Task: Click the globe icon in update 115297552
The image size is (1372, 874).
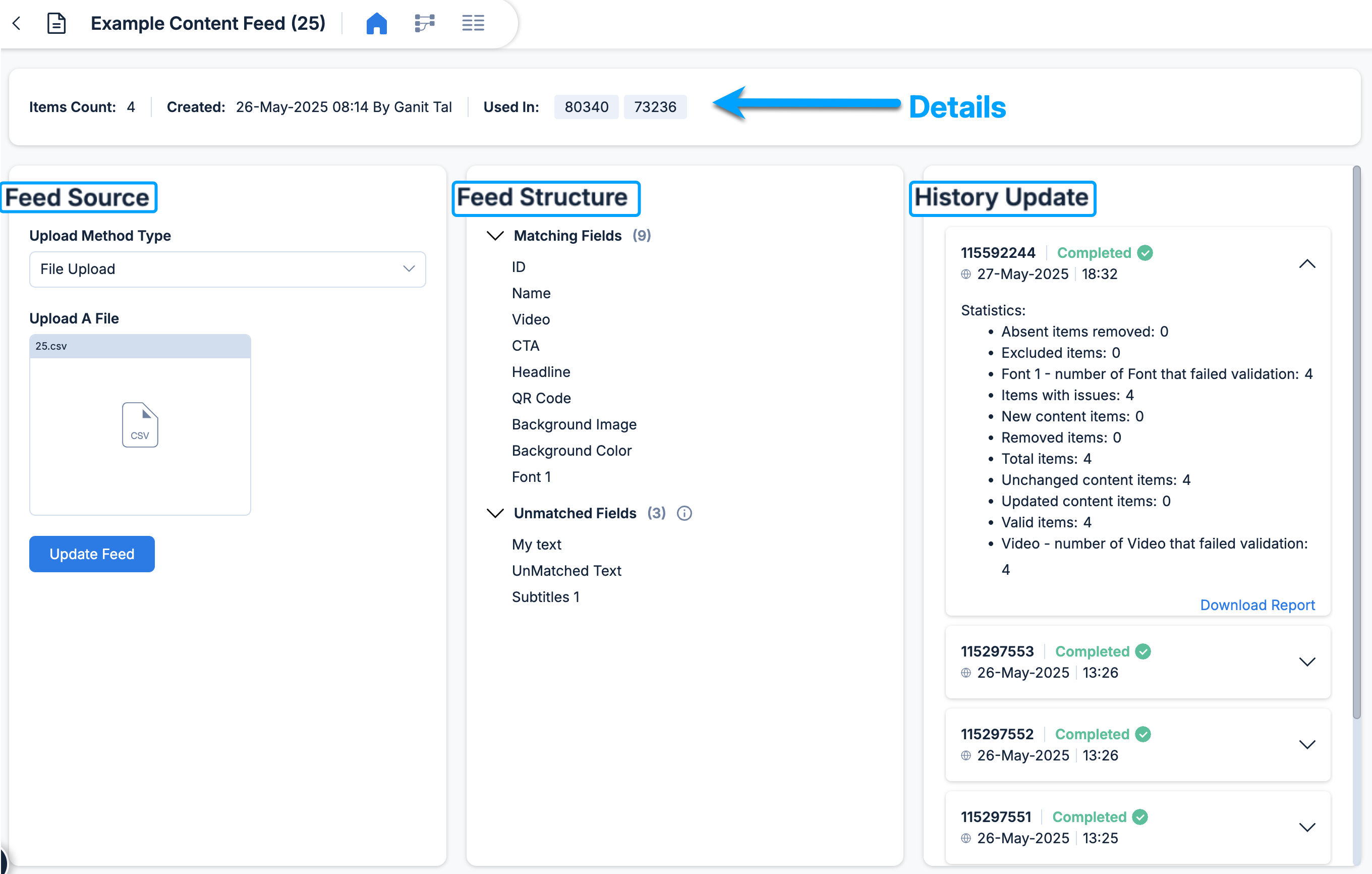Action: tap(966, 755)
